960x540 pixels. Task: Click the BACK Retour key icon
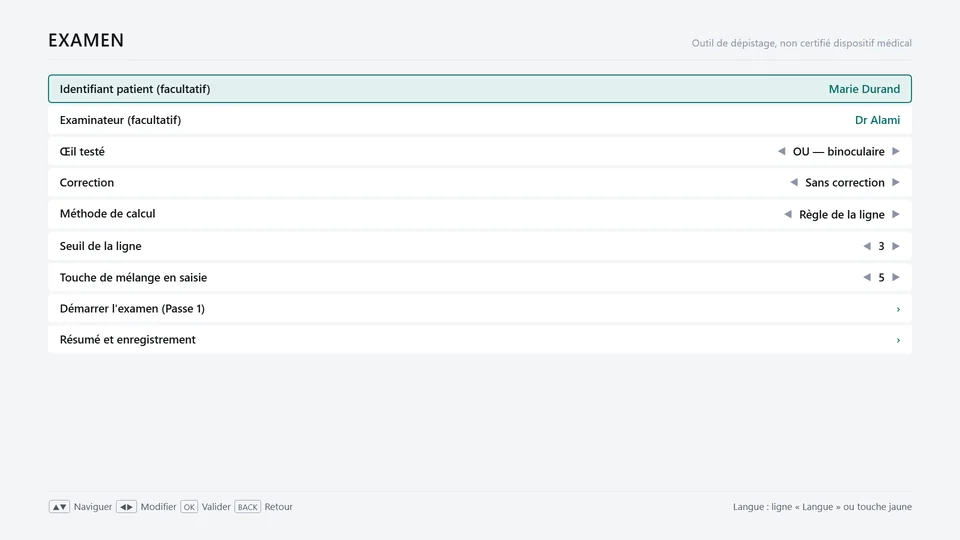(x=247, y=507)
